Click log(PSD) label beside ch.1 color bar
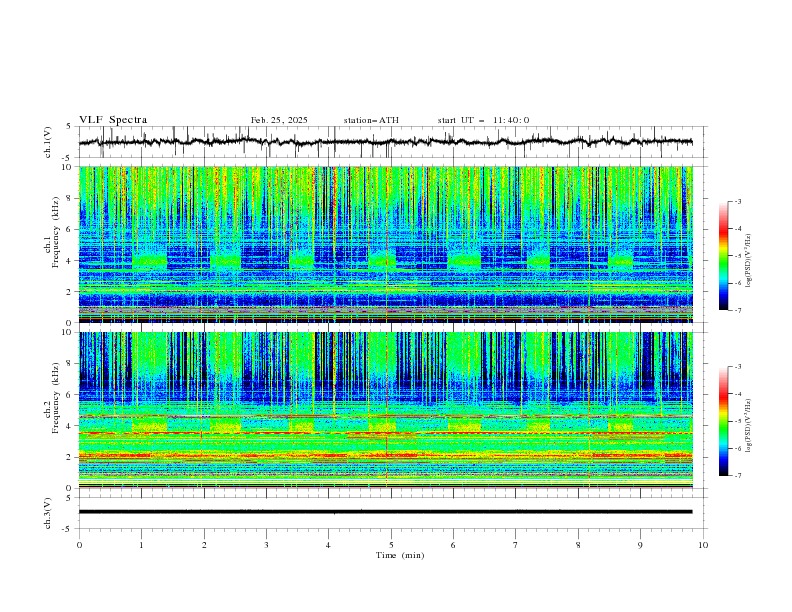The width and height of the screenshot is (792, 612). [748, 261]
